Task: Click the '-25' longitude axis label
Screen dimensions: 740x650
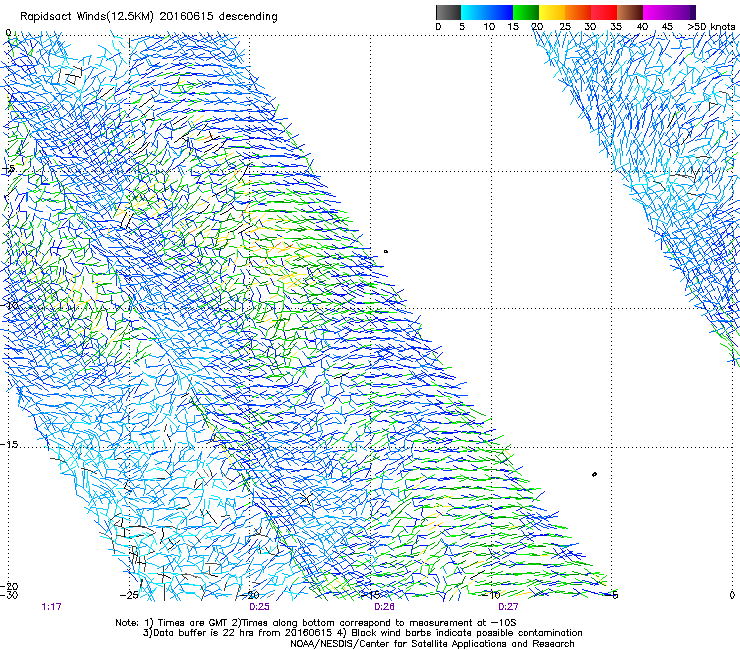Action: point(129,595)
